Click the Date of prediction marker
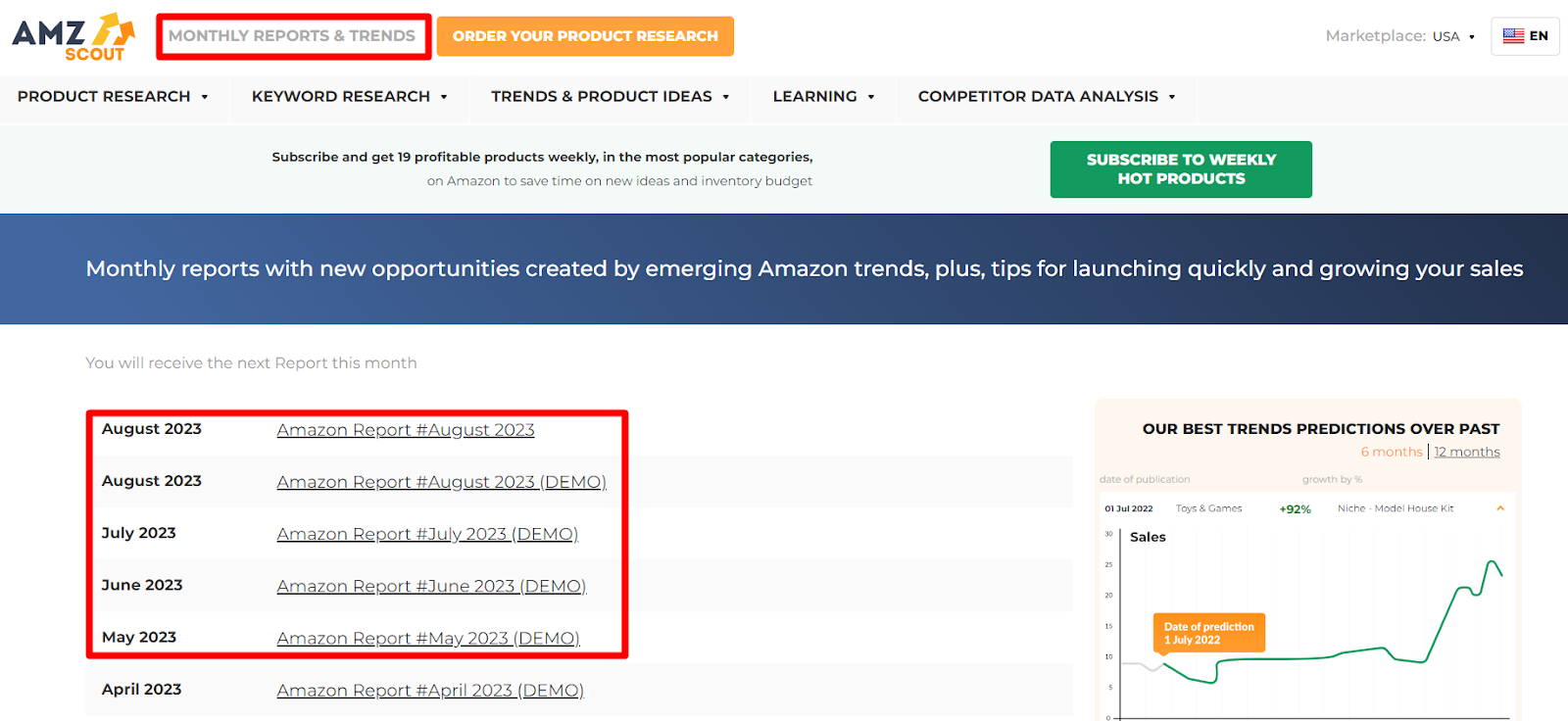The height and width of the screenshot is (721, 1568). pos(1209,633)
